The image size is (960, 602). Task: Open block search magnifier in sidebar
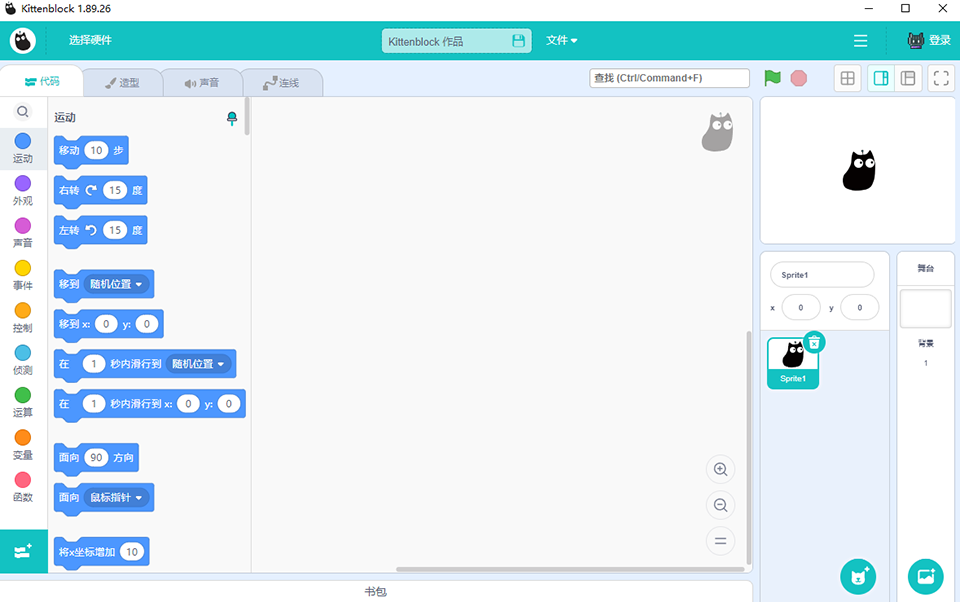pyautogui.click(x=23, y=111)
